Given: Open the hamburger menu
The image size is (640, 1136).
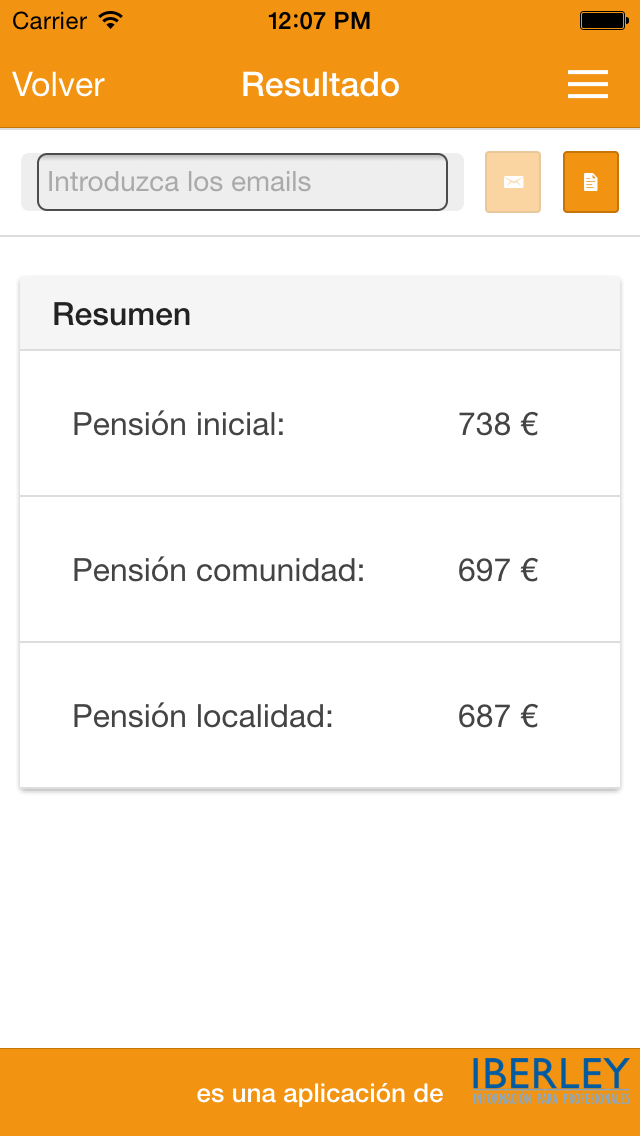Looking at the screenshot, I should tap(588, 85).
